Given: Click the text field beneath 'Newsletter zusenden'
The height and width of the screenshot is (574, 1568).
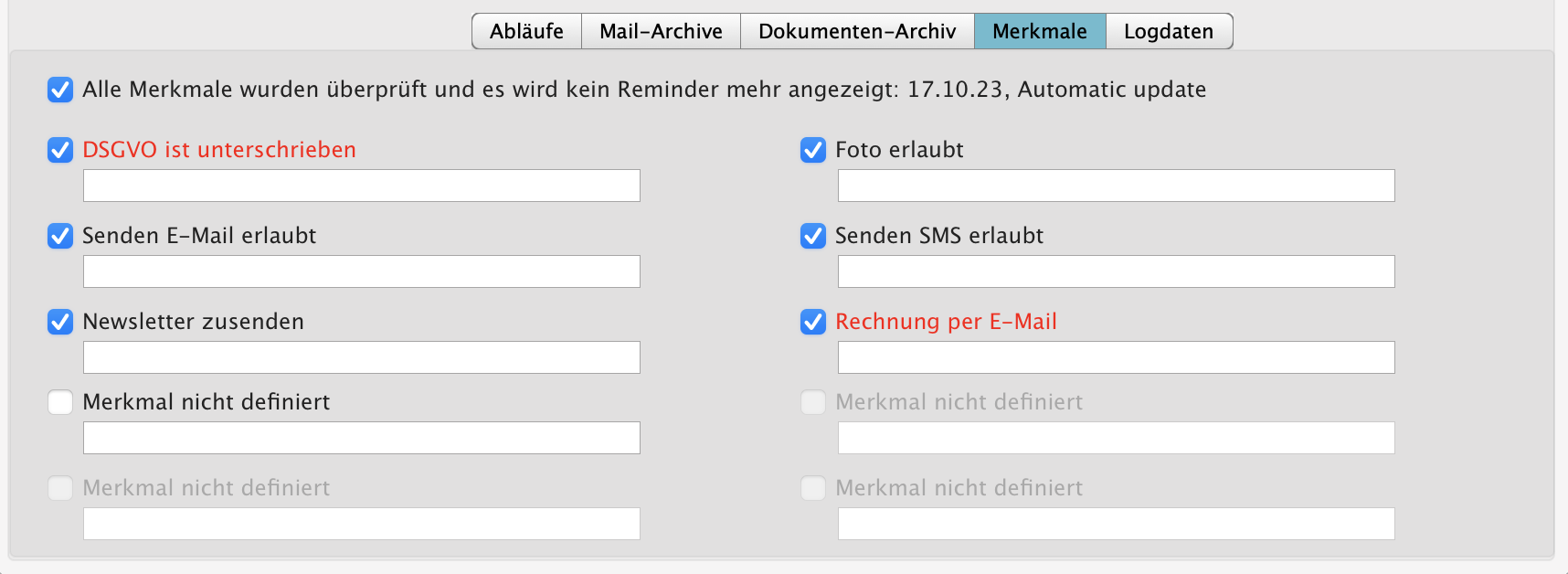Looking at the screenshot, I should tap(362, 357).
